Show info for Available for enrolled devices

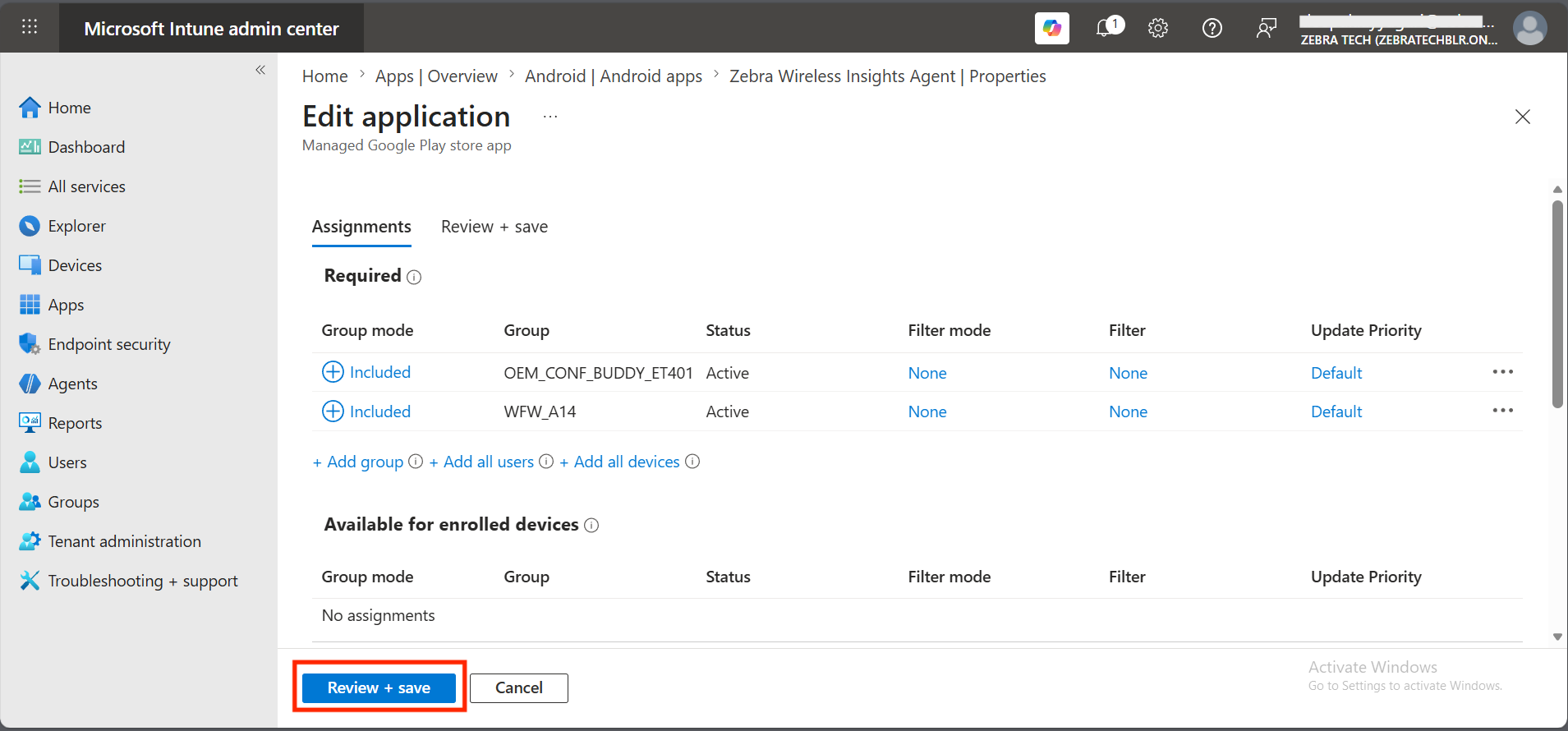pos(591,526)
